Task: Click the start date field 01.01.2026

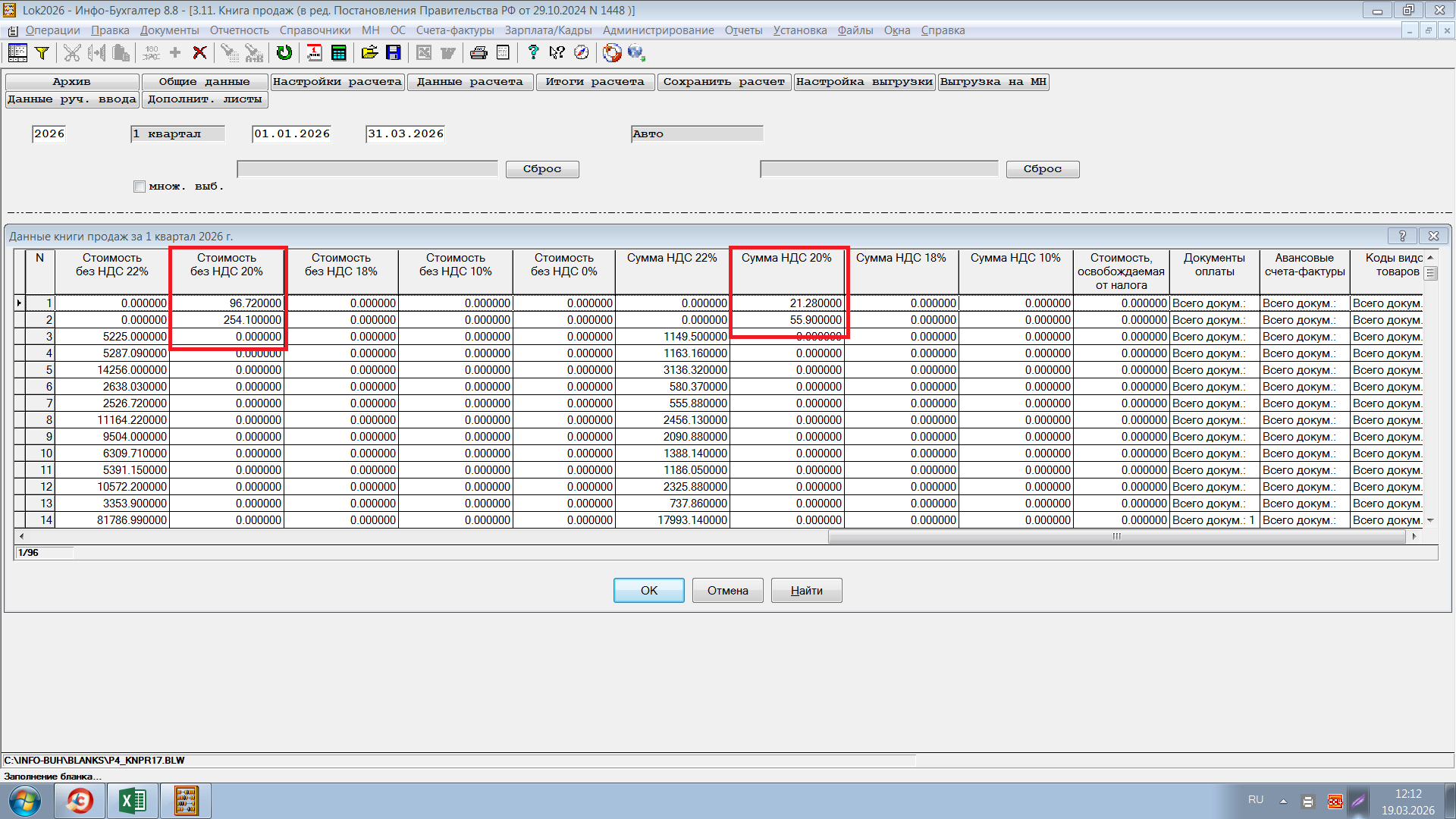Action: pyautogui.click(x=292, y=134)
